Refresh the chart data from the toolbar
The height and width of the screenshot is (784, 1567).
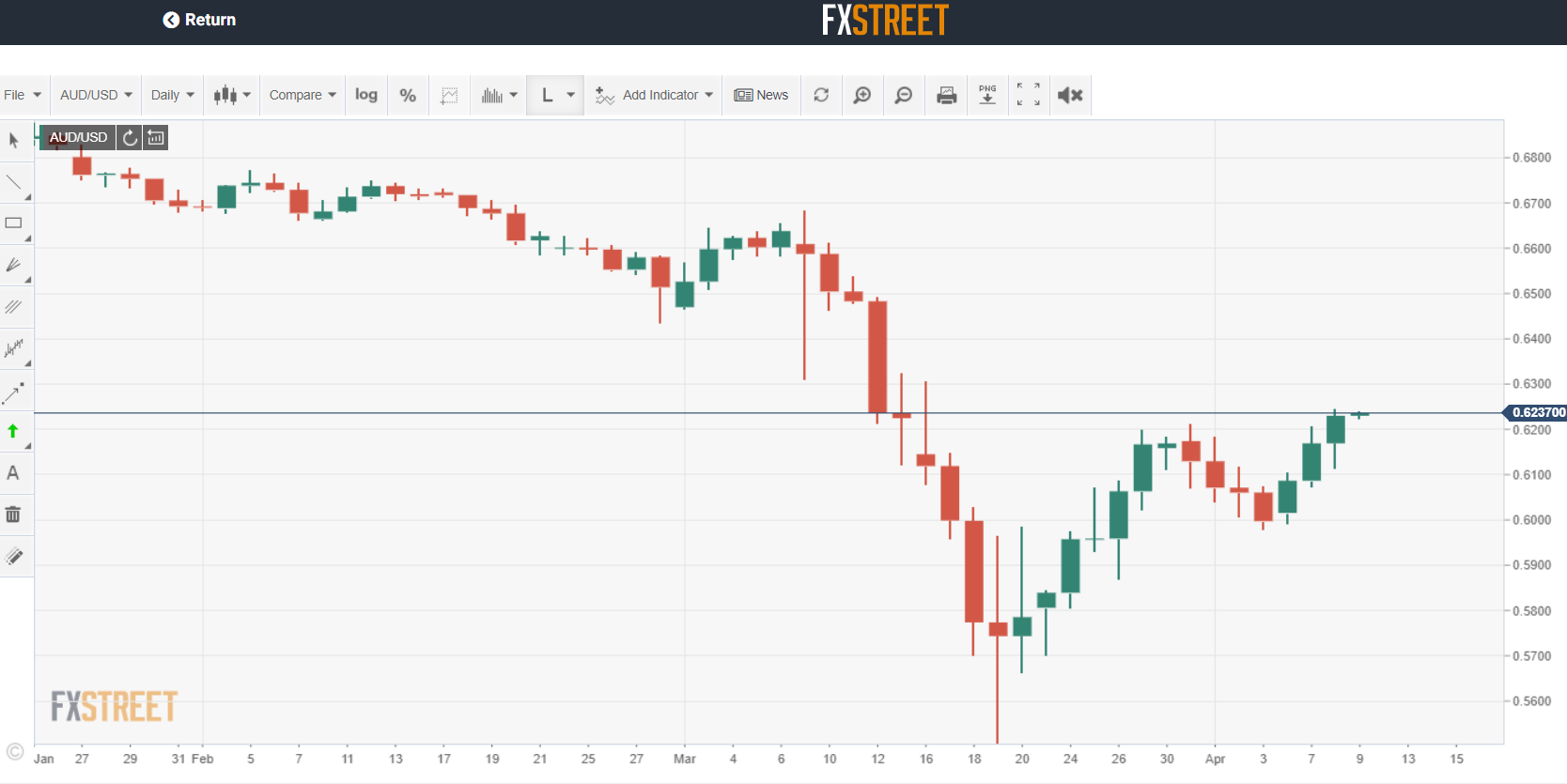point(821,95)
